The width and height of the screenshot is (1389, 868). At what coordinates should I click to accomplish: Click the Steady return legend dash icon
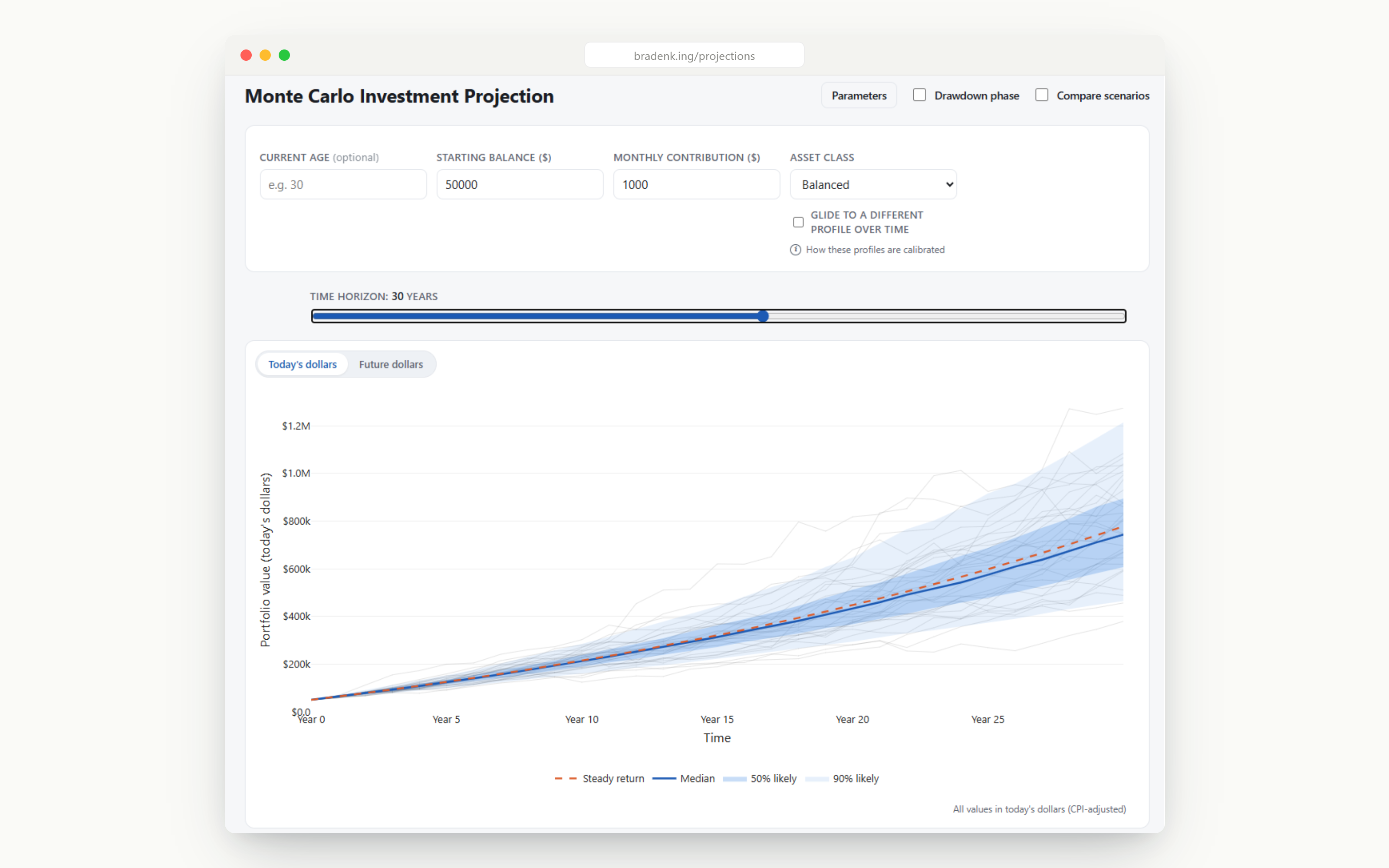tap(566, 779)
